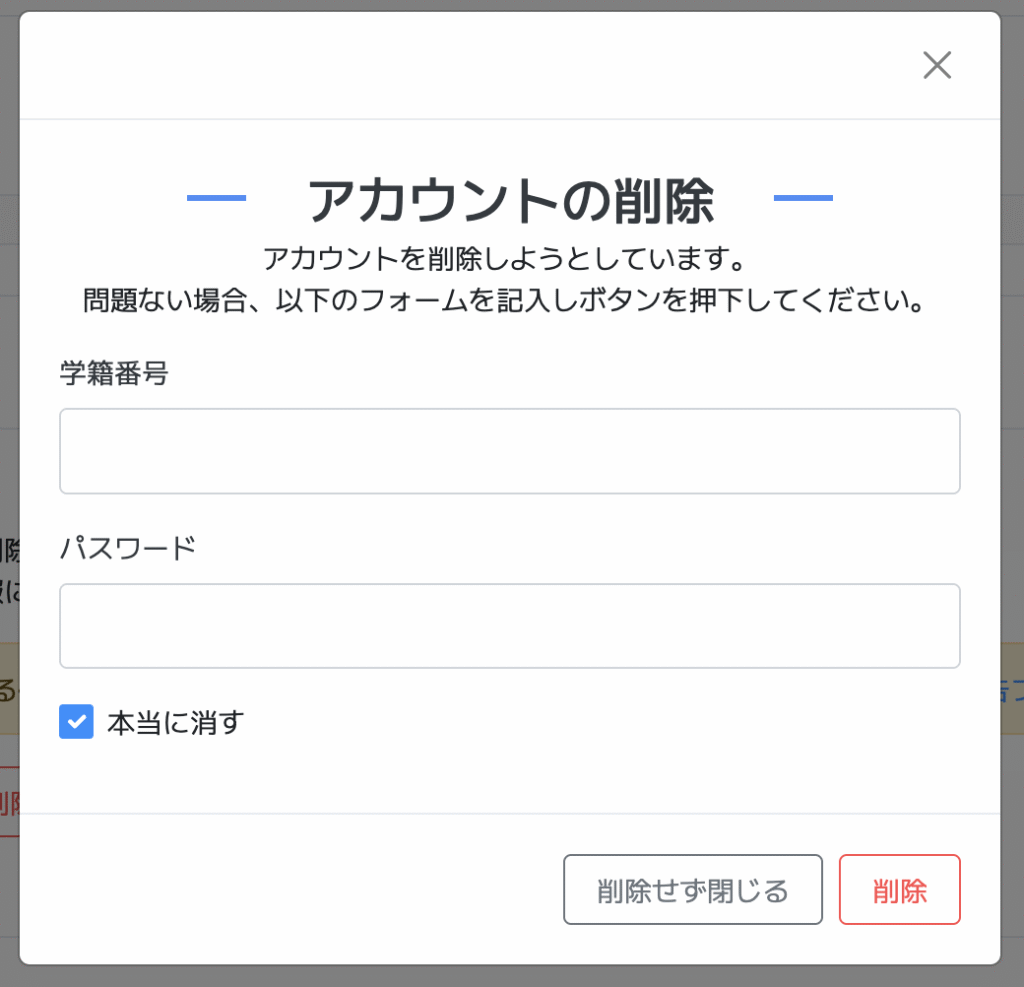Click the dimmed backdrop below the dialog
The width and height of the screenshot is (1024, 987).
tap(510, 977)
